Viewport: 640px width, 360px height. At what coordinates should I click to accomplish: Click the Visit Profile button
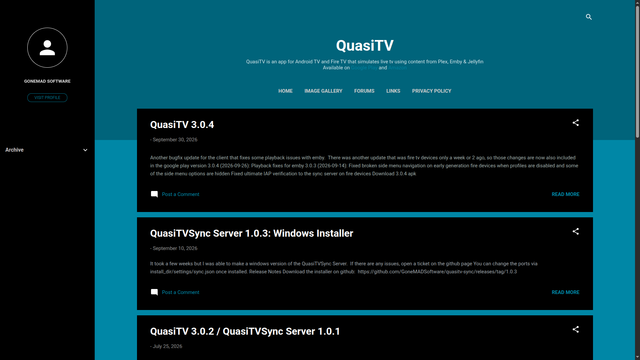[x=47, y=98]
